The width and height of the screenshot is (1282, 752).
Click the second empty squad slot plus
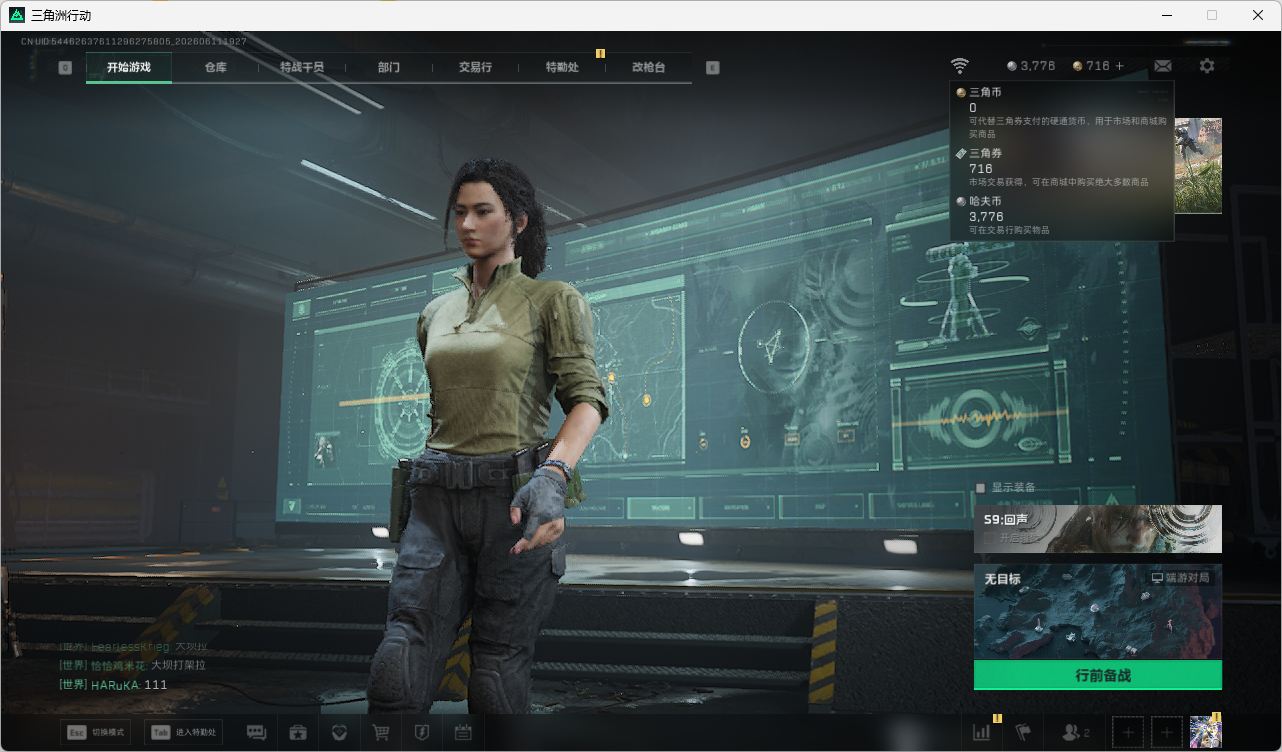coord(1167,733)
